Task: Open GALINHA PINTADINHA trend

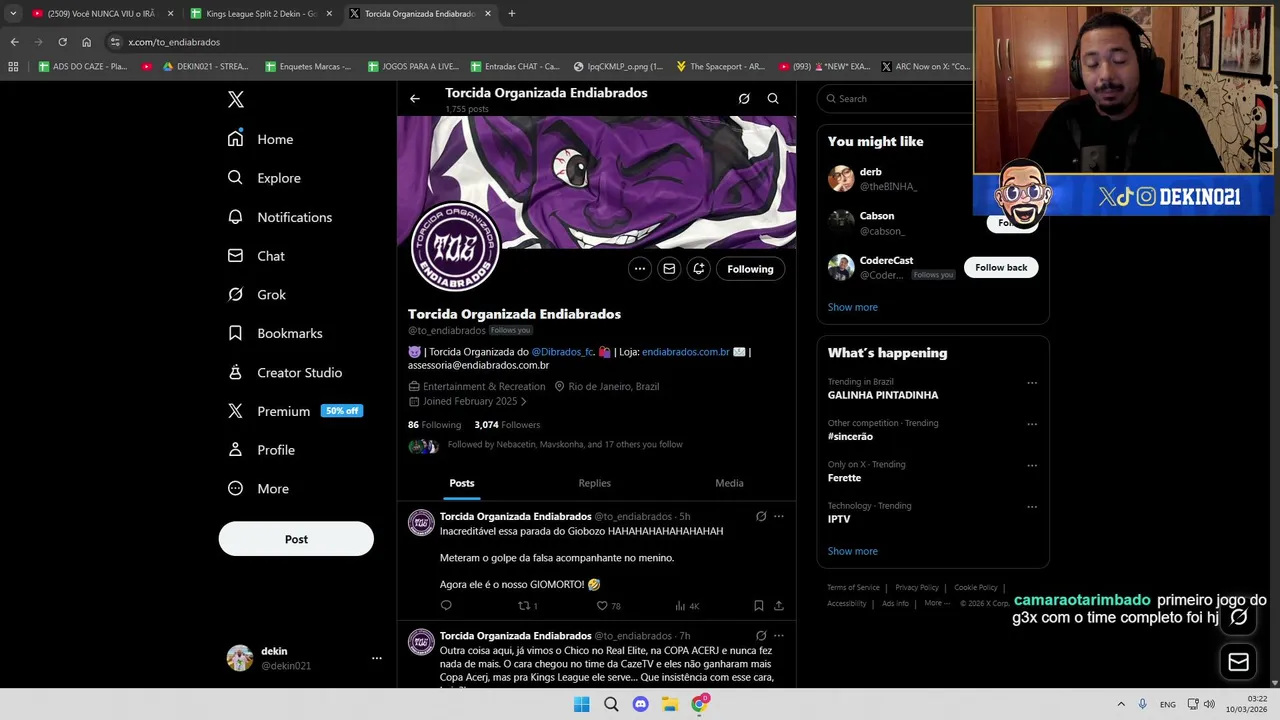Action: pyautogui.click(x=883, y=395)
